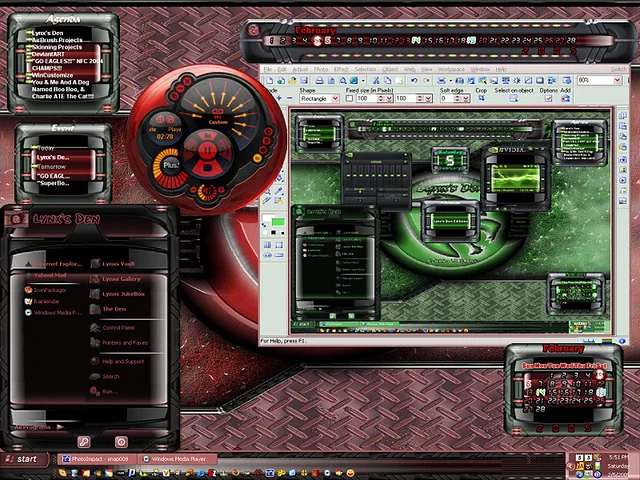
Task: Open Control Panel from start menu
Action: pyautogui.click(x=113, y=327)
